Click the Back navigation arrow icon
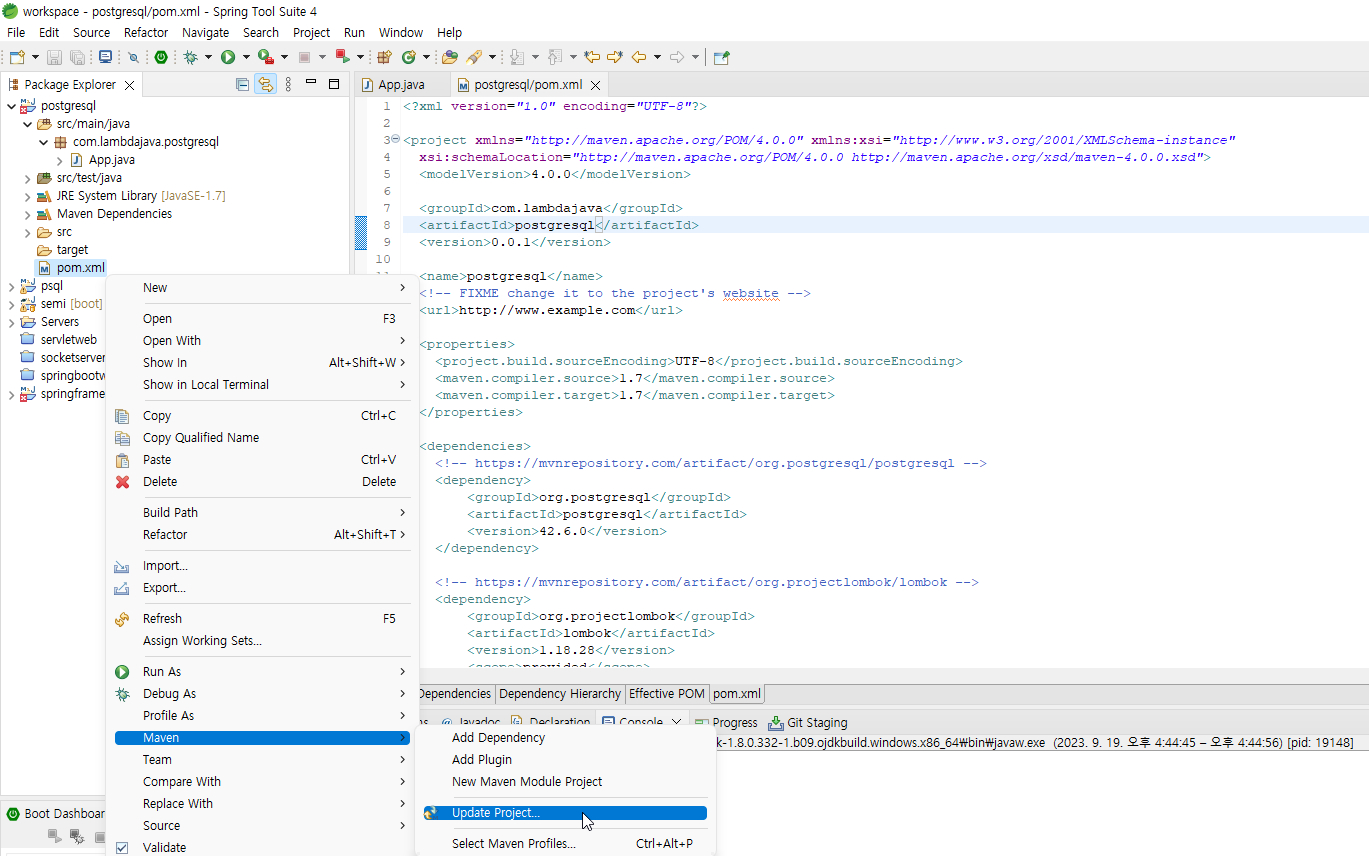1369x856 pixels. (638, 57)
